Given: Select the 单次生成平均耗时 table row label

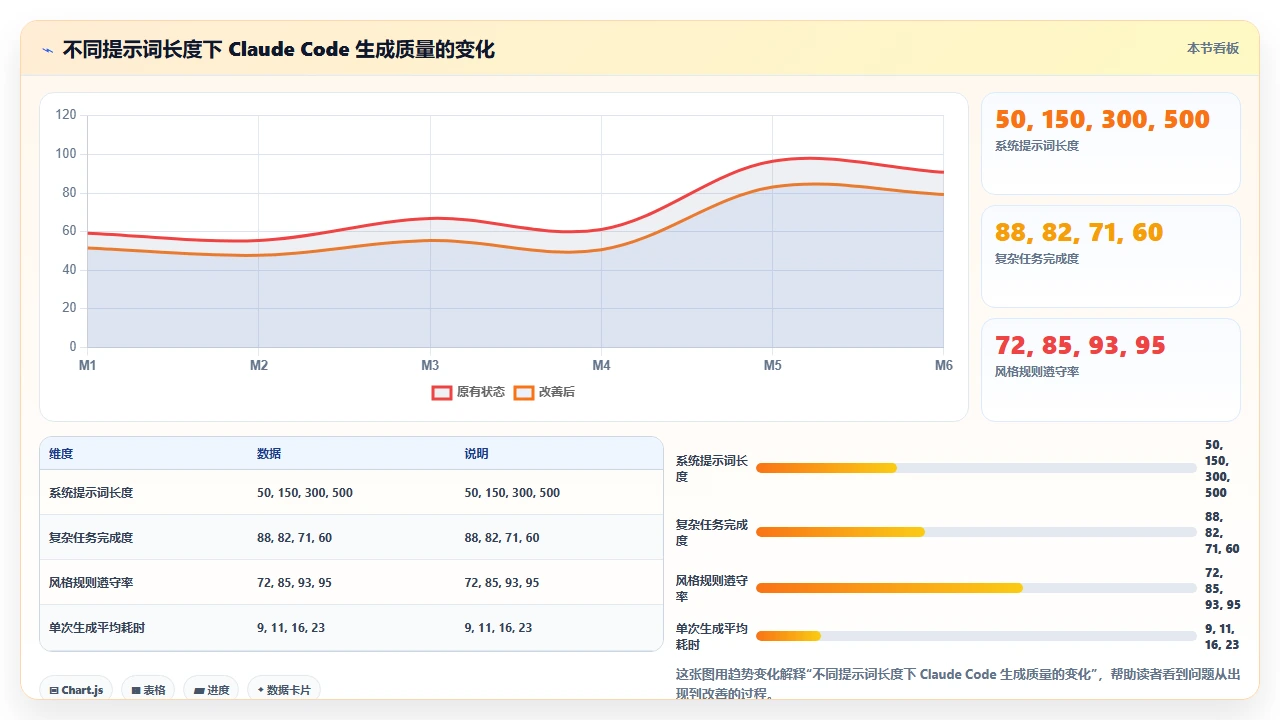Looking at the screenshot, I should (x=97, y=628).
